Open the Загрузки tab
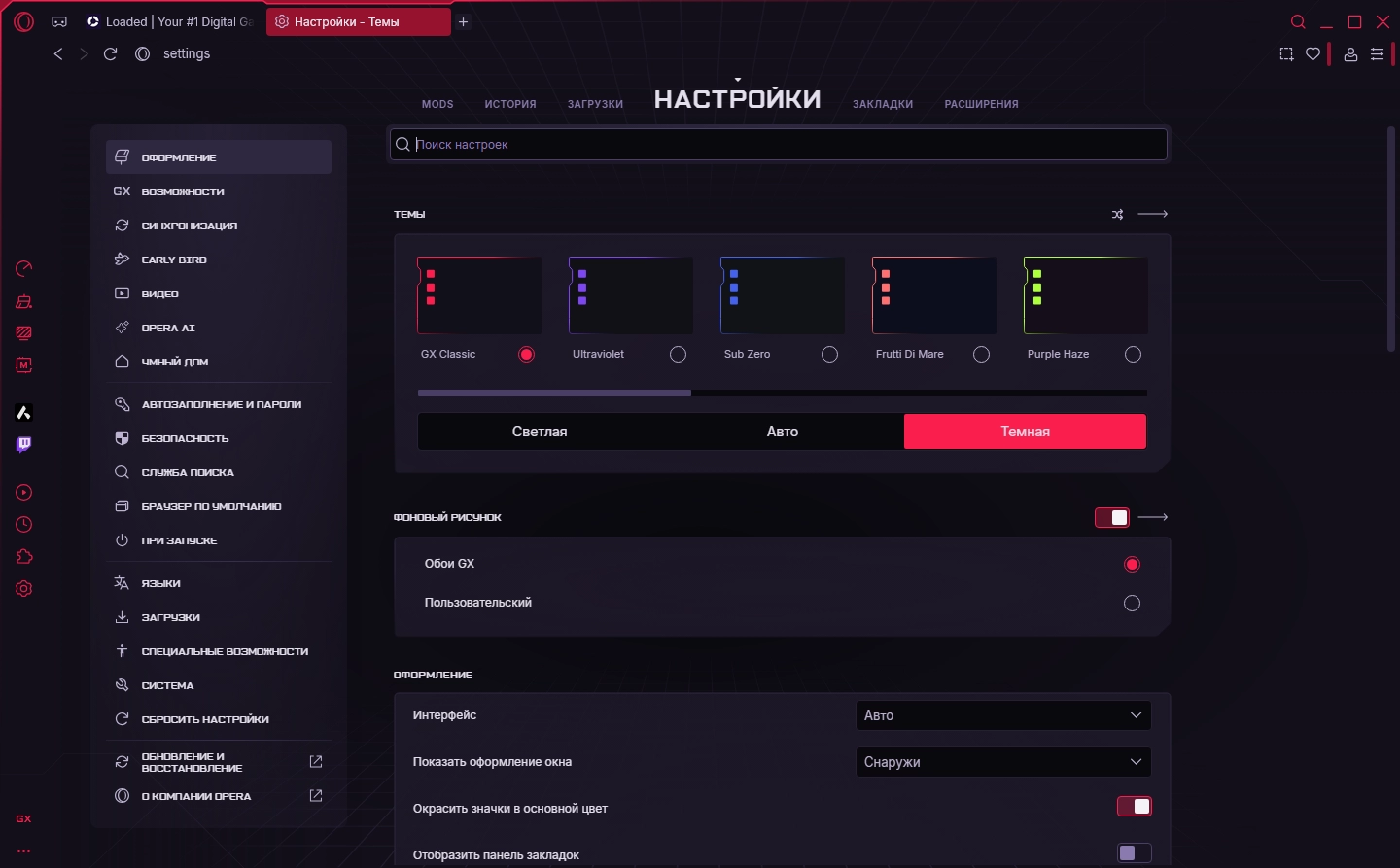Image resolution: width=1400 pixels, height=868 pixels. pyautogui.click(x=595, y=104)
